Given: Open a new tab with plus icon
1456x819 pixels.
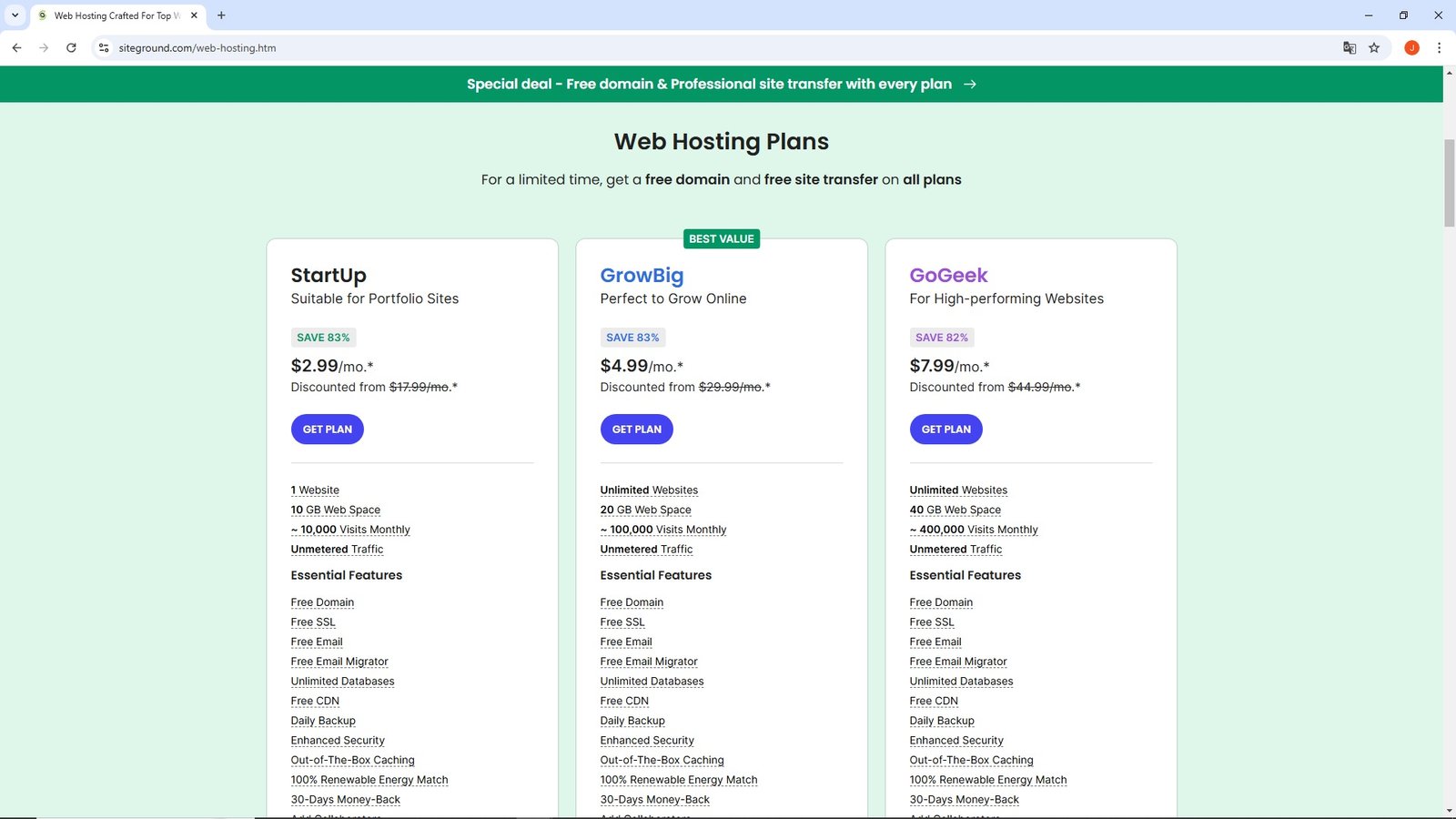Looking at the screenshot, I should tap(221, 15).
